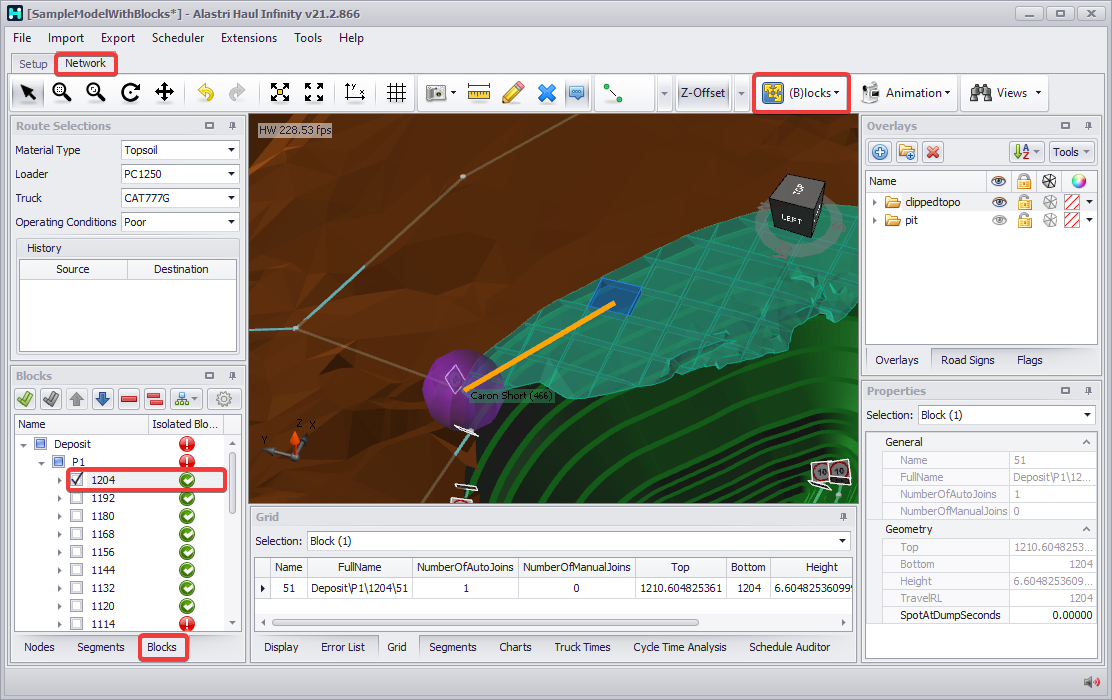Screen dimensions: 1112x700
Task: Open the clippedtopo color swatch
Action: click(x=1072, y=202)
